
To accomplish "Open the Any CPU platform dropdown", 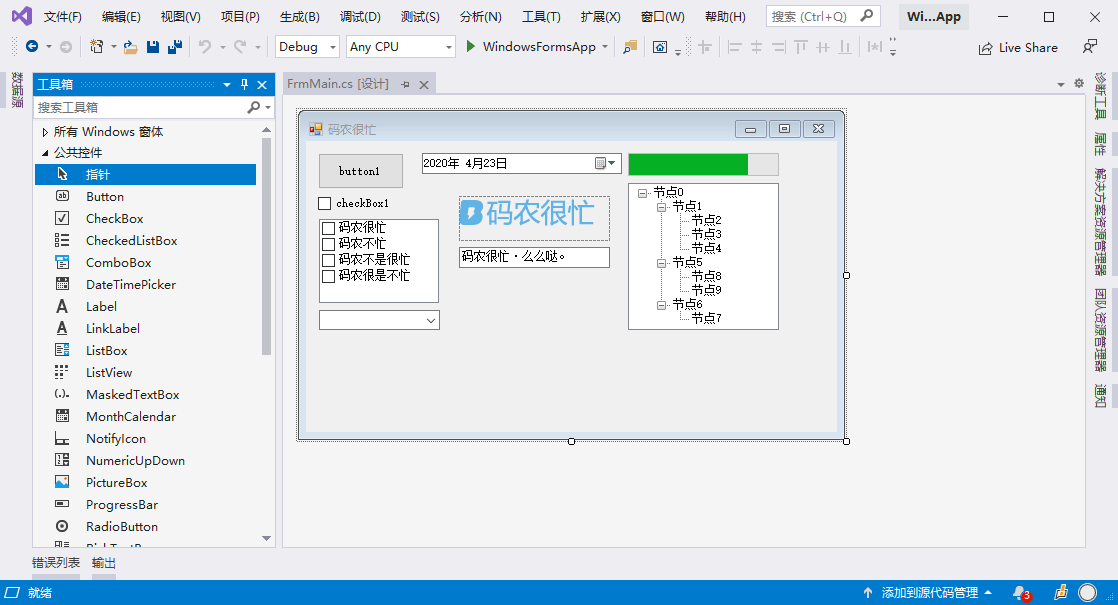I will tap(448, 47).
